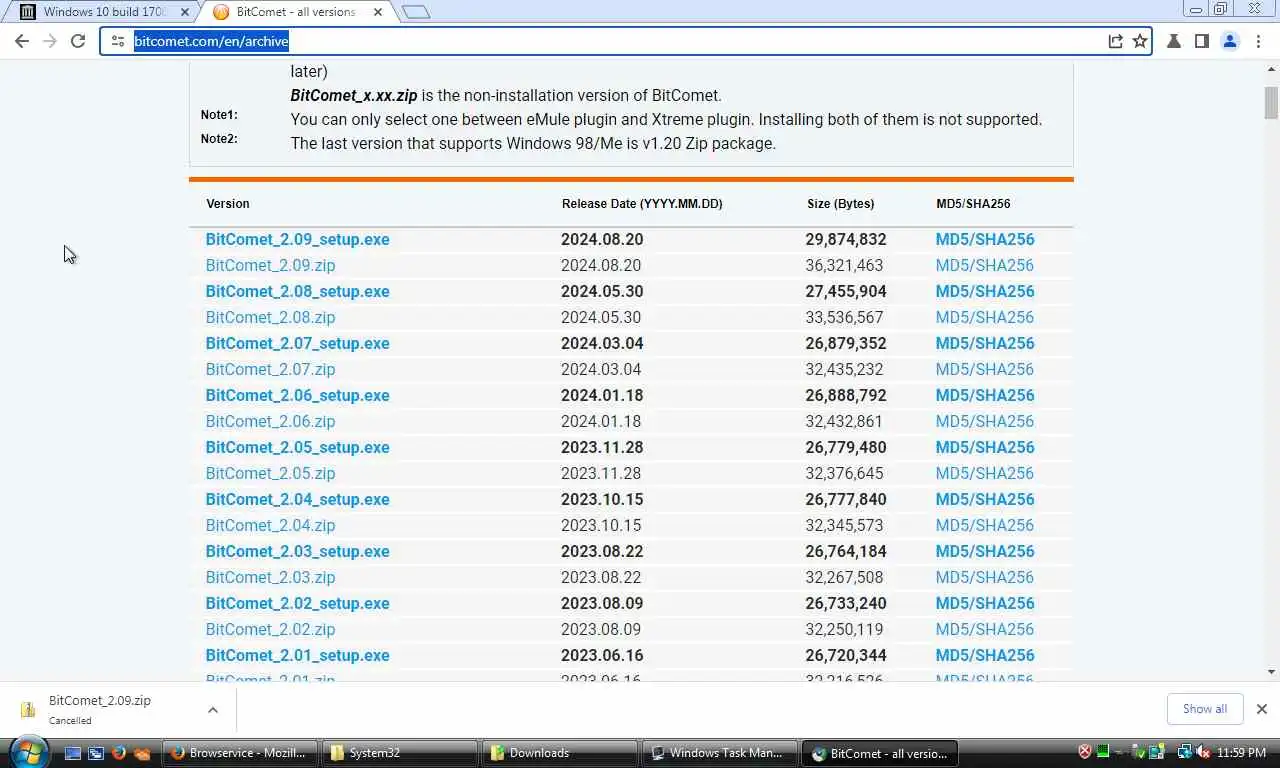Click the browser Back arrow
Viewport: 1280px width, 768px height.
tap(22, 41)
